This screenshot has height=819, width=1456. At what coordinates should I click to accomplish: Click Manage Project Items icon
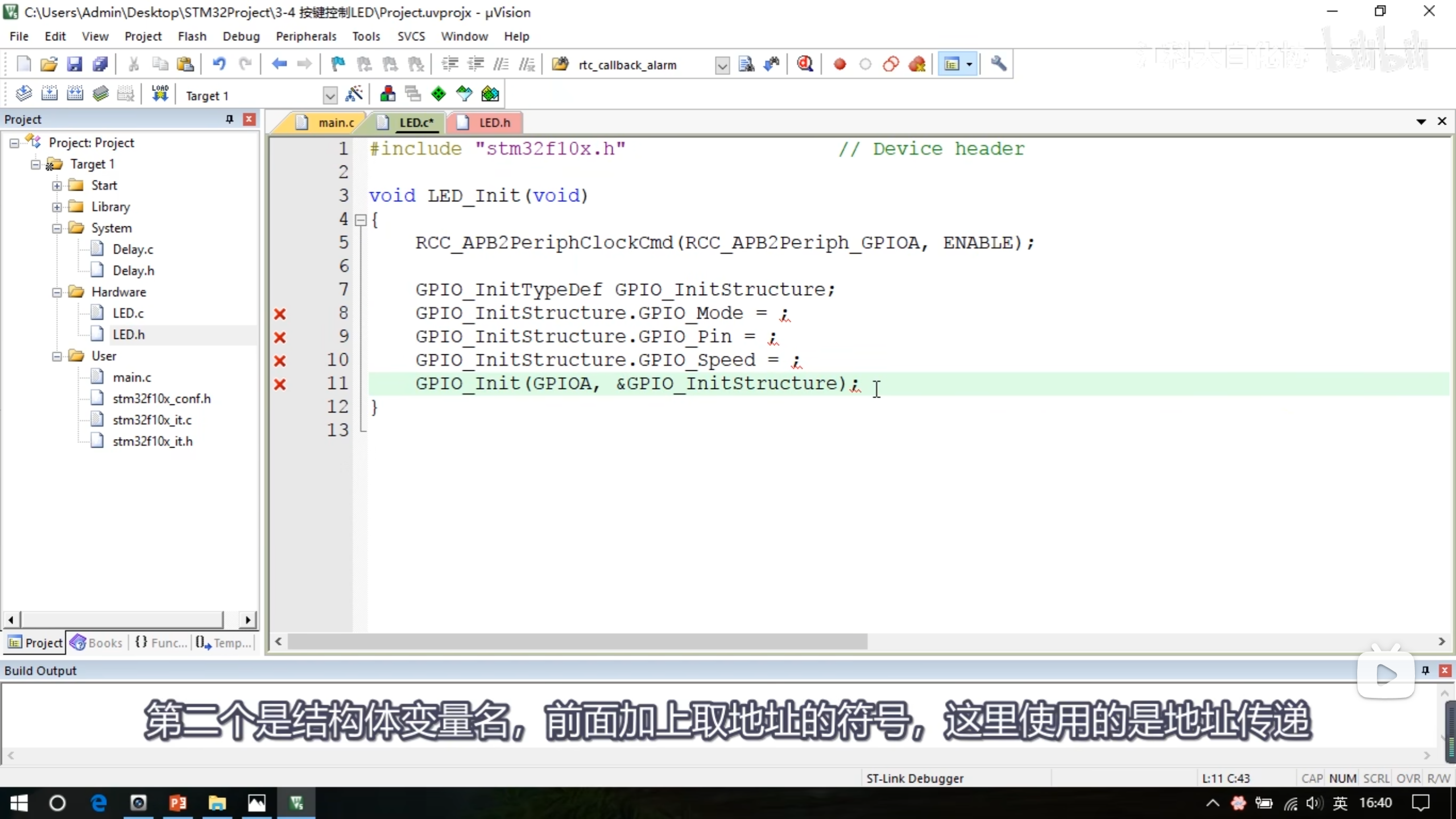(388, 94)
